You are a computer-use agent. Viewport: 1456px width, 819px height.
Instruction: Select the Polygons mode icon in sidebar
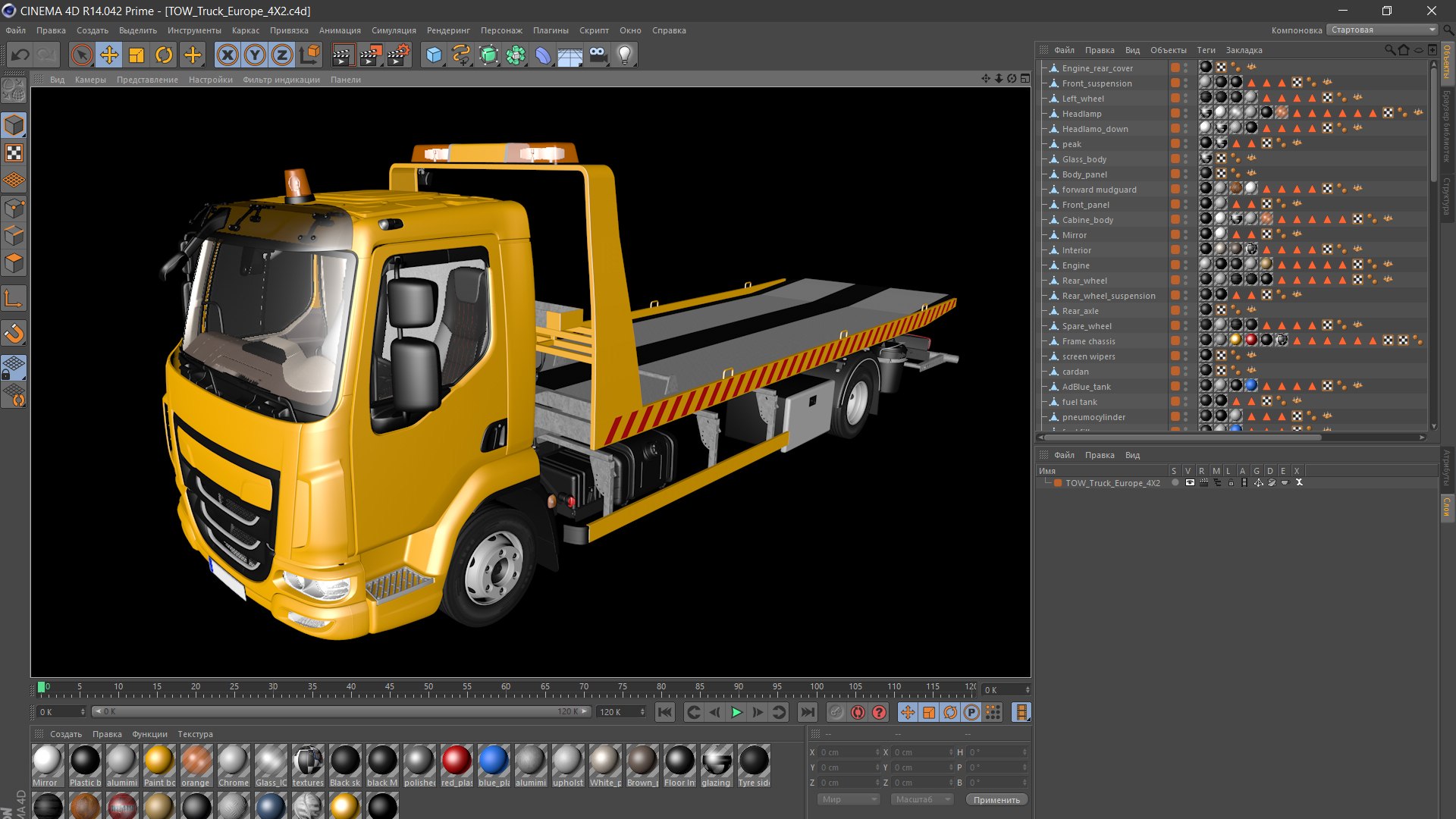[x=14, y=264]
